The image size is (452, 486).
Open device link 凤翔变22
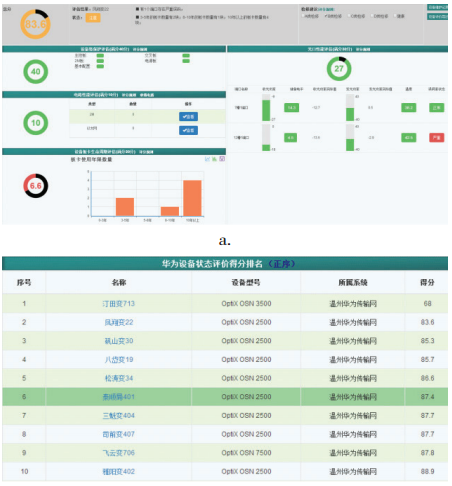pos(119,322)
